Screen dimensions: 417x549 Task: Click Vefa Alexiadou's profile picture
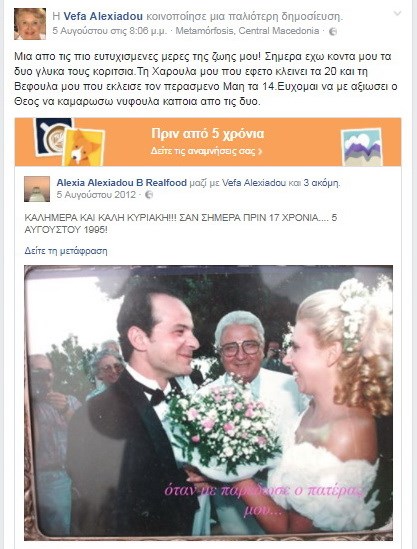coord(30,24)
